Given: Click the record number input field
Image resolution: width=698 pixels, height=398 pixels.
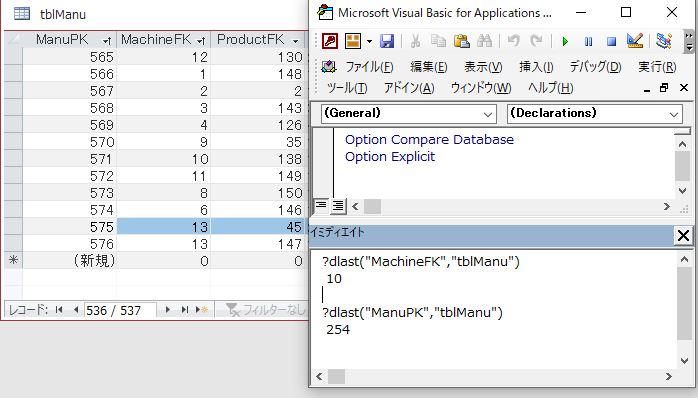Looking at the screenshot, I should tap(120, 310).
